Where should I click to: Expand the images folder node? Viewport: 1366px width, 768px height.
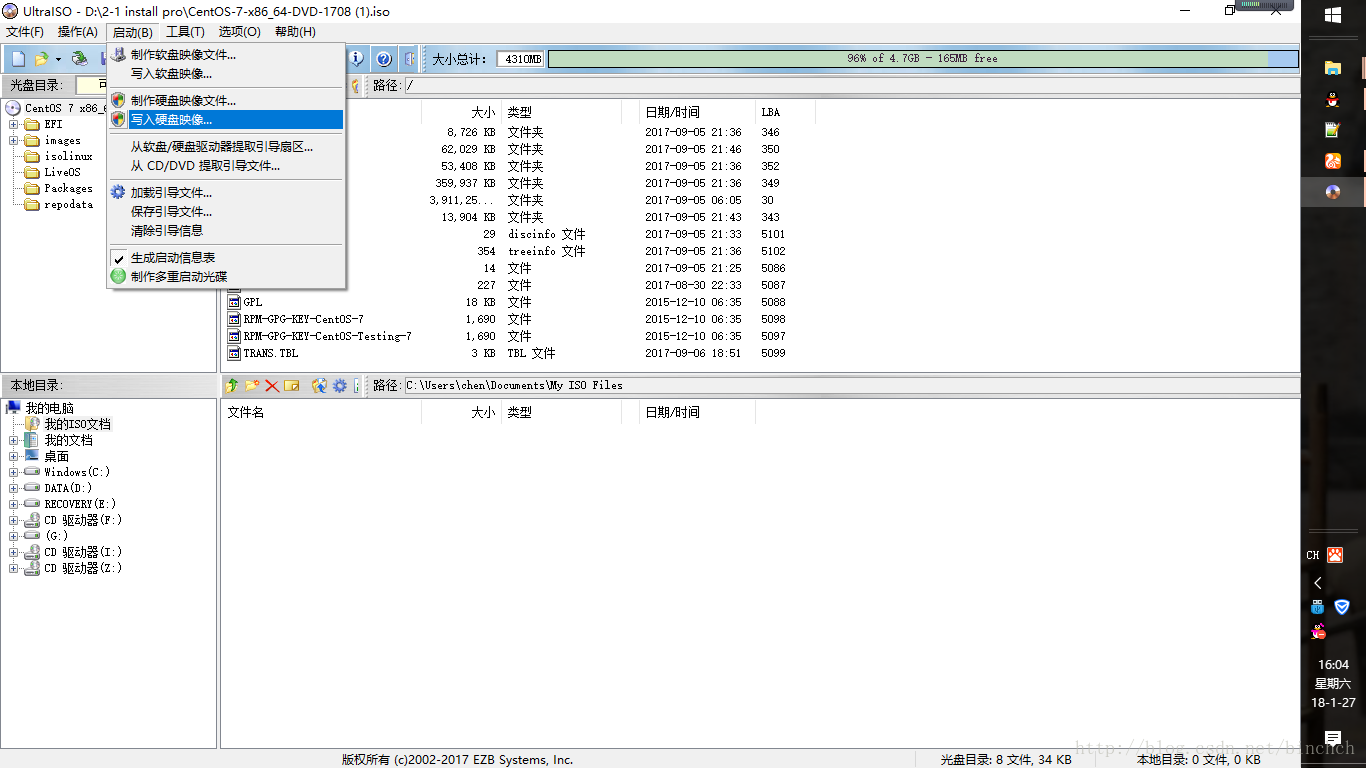[x=14, y=140]
